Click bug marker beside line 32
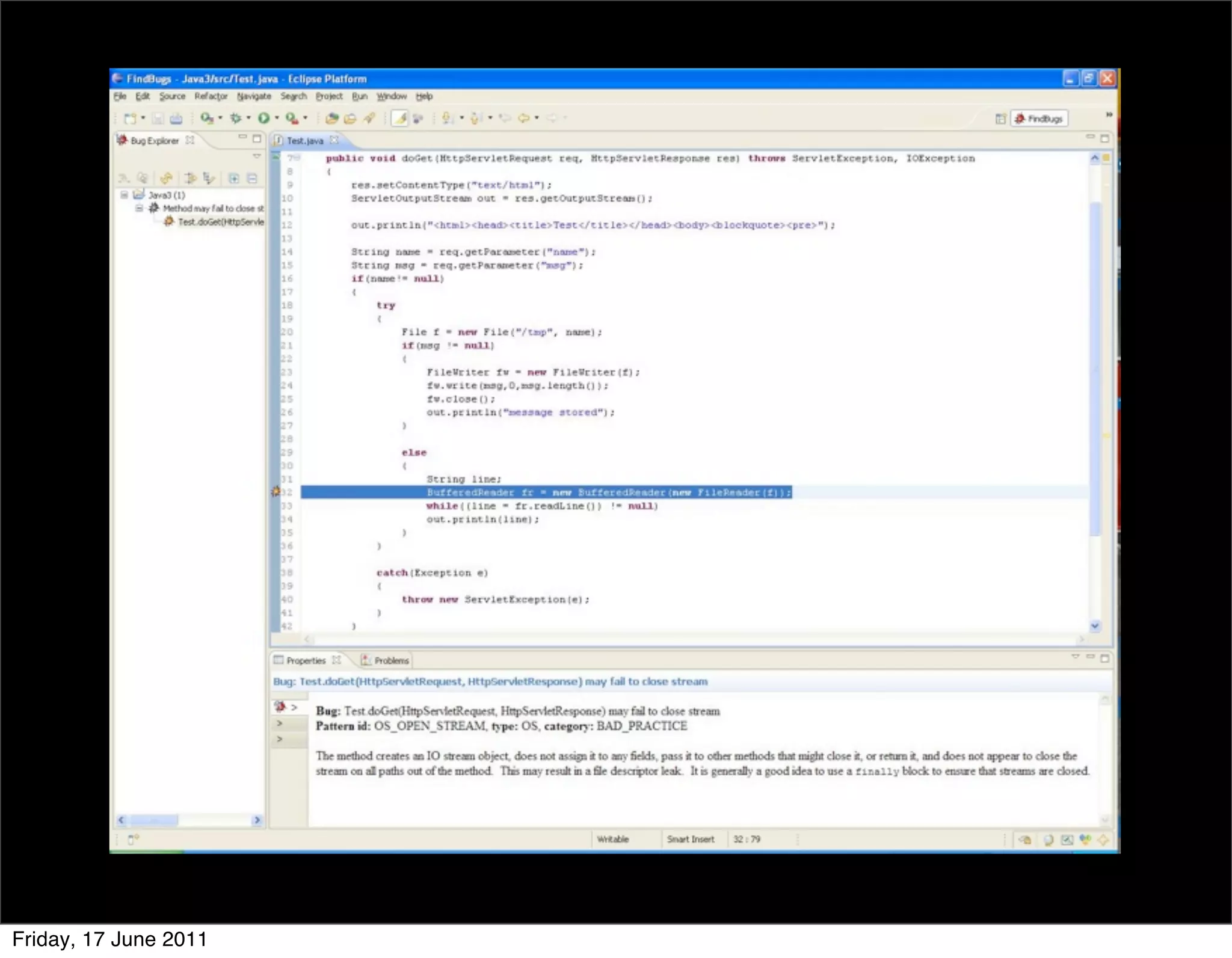1232x958 pixels. [276, 492]
